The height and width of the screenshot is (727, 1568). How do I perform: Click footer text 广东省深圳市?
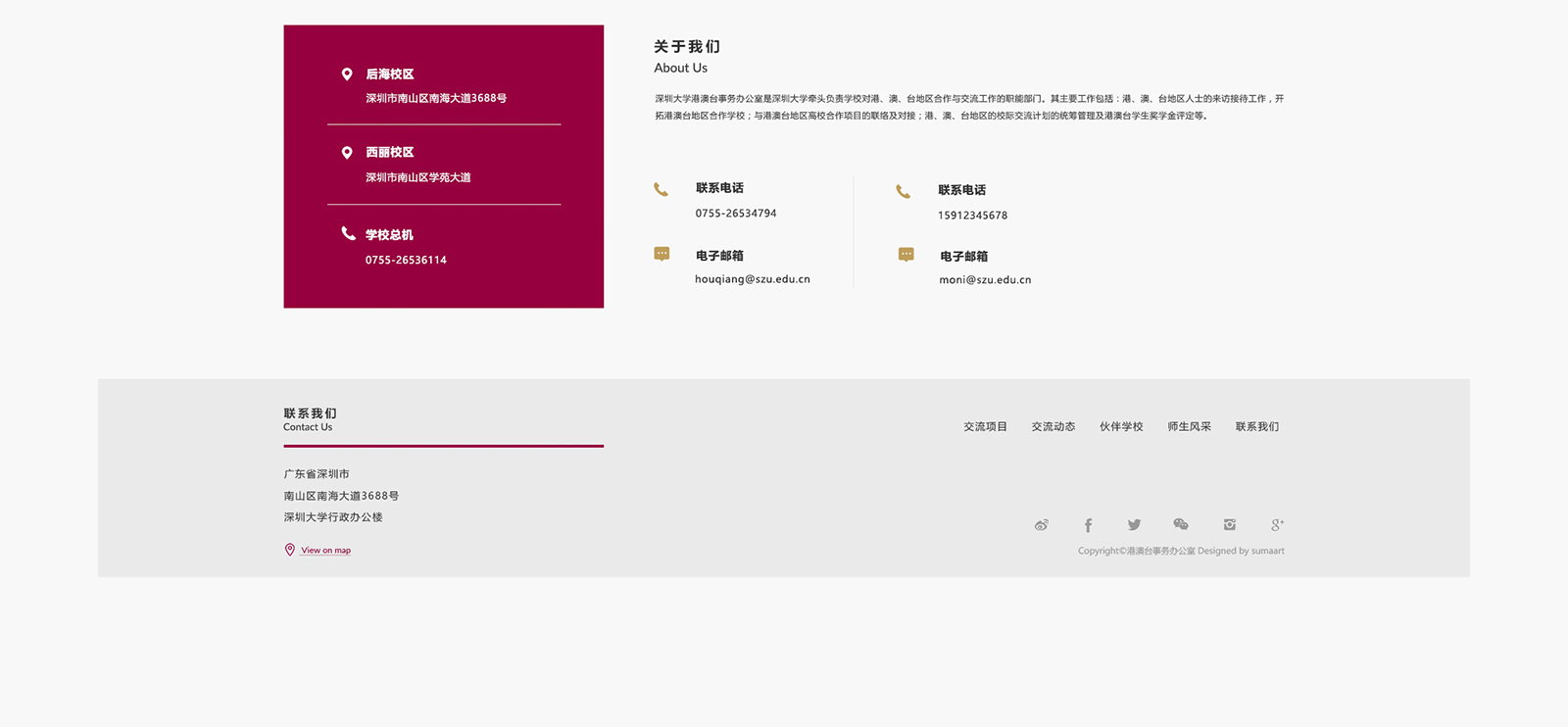tap(317, 474)
